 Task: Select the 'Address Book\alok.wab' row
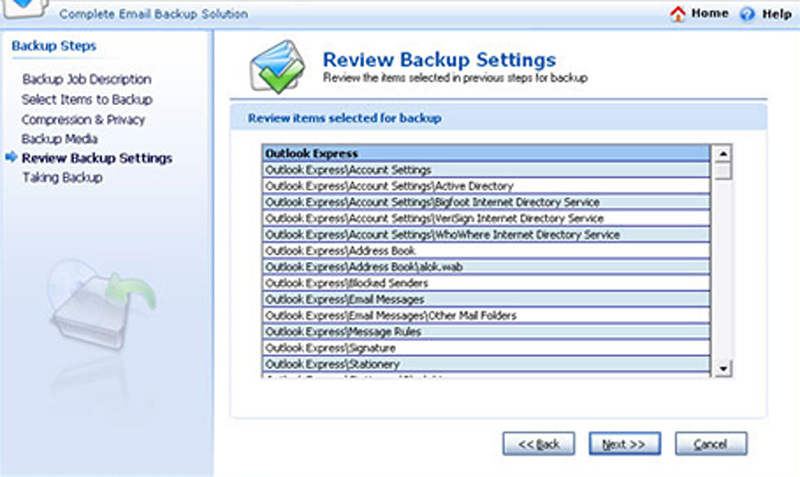486,267
